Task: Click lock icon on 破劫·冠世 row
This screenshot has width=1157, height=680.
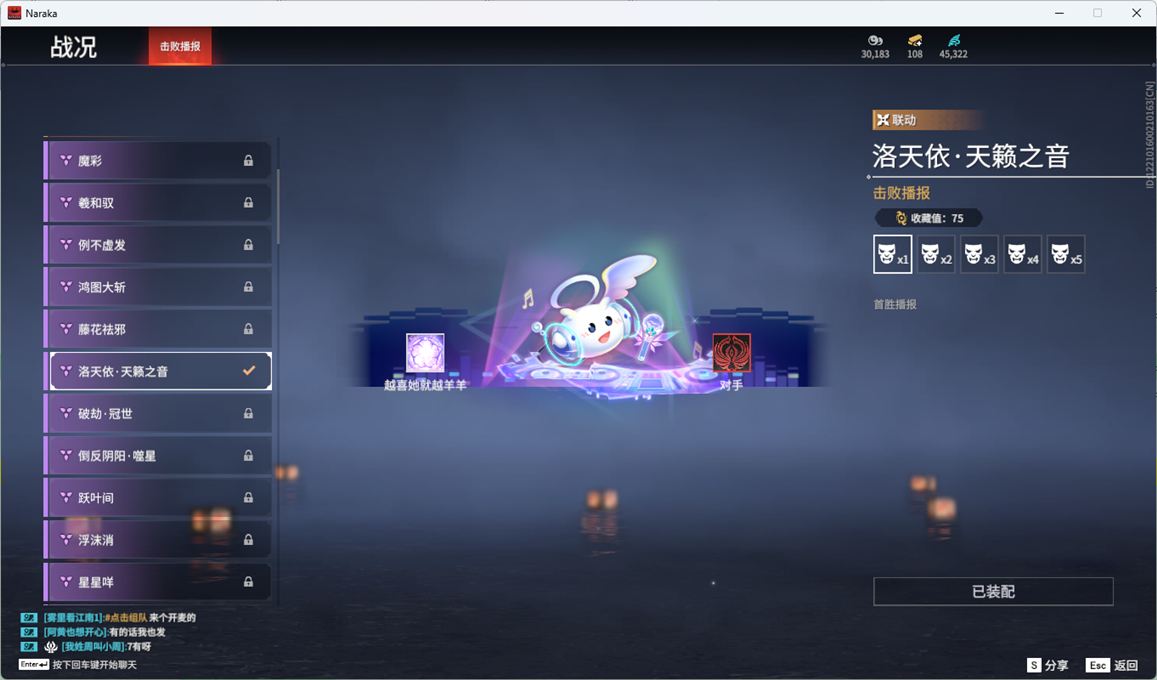Action: click(249, 413)
